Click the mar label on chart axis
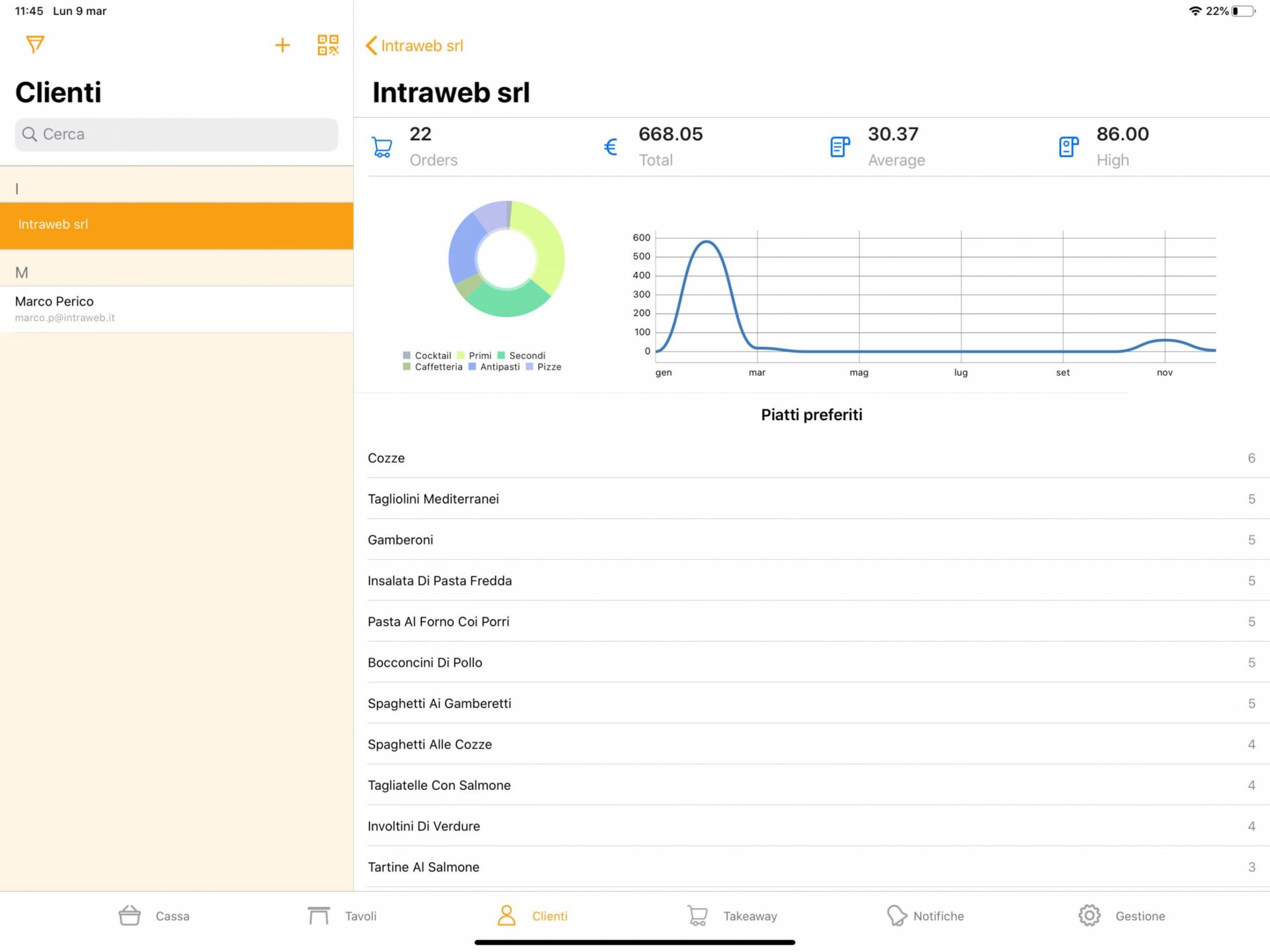 (757, 373)
